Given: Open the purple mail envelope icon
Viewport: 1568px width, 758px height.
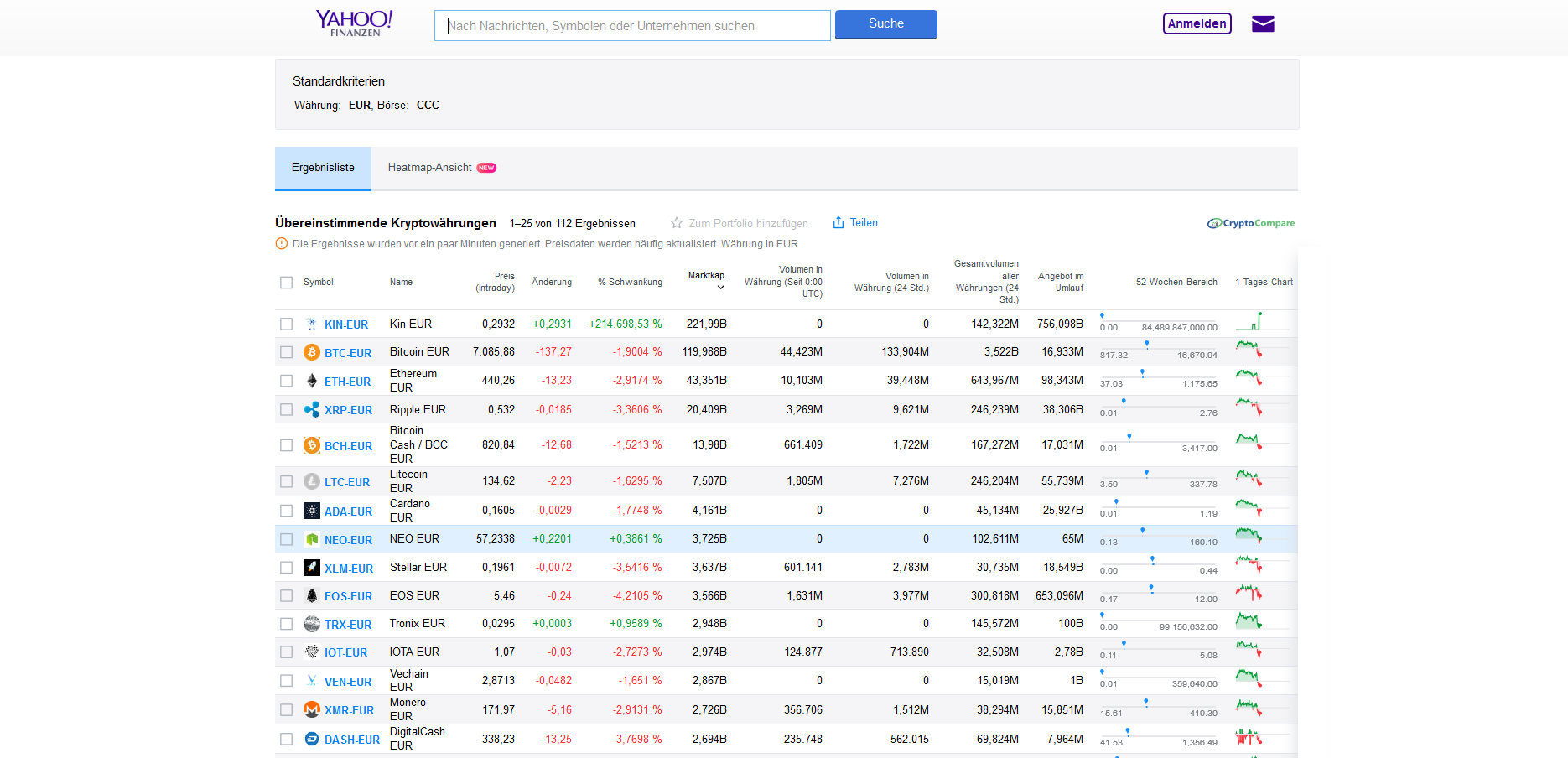Looking at the screenshot, I should tap(1263, 23).
